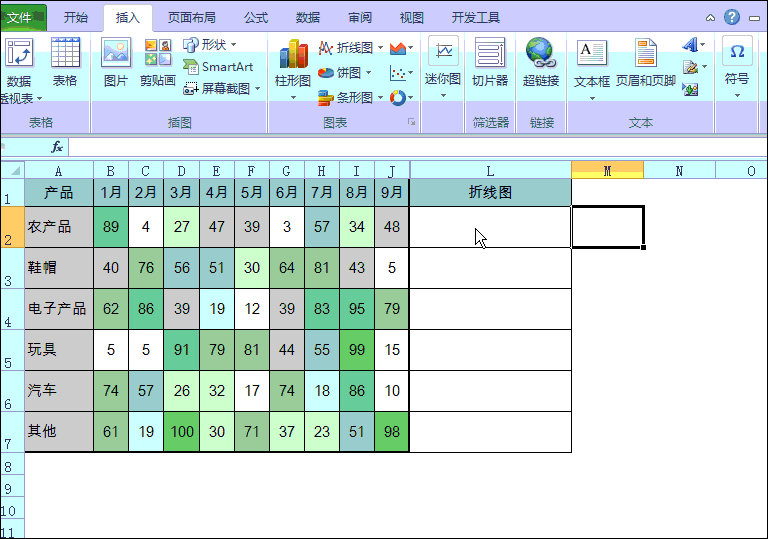This screenshot has height=539, width=768.
Task: Insert a picture with the 图片 icon
Action: click(x=116, y=53)
